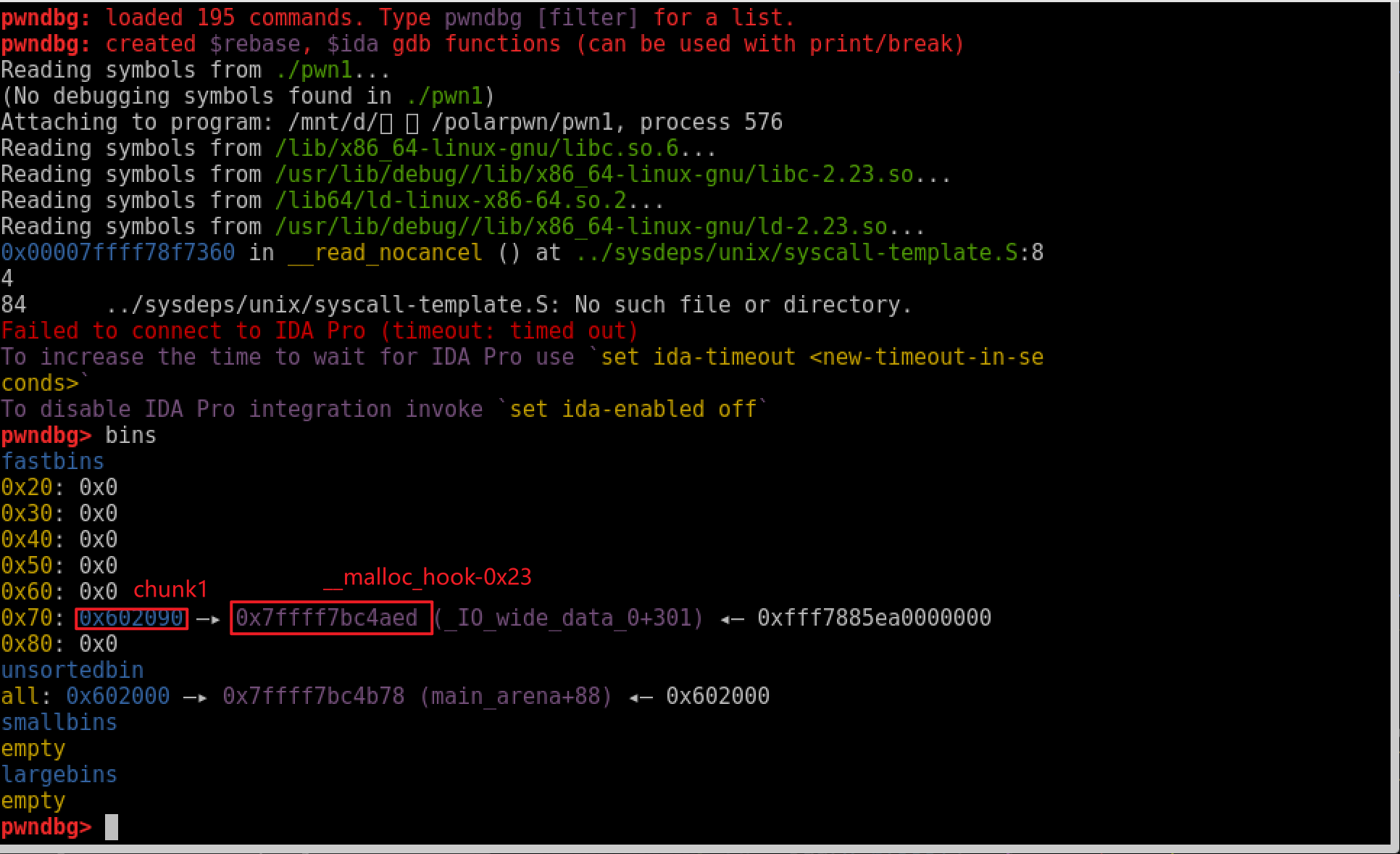
Task: Click the smallbins section heading
Action: click(x=59, y=722)
